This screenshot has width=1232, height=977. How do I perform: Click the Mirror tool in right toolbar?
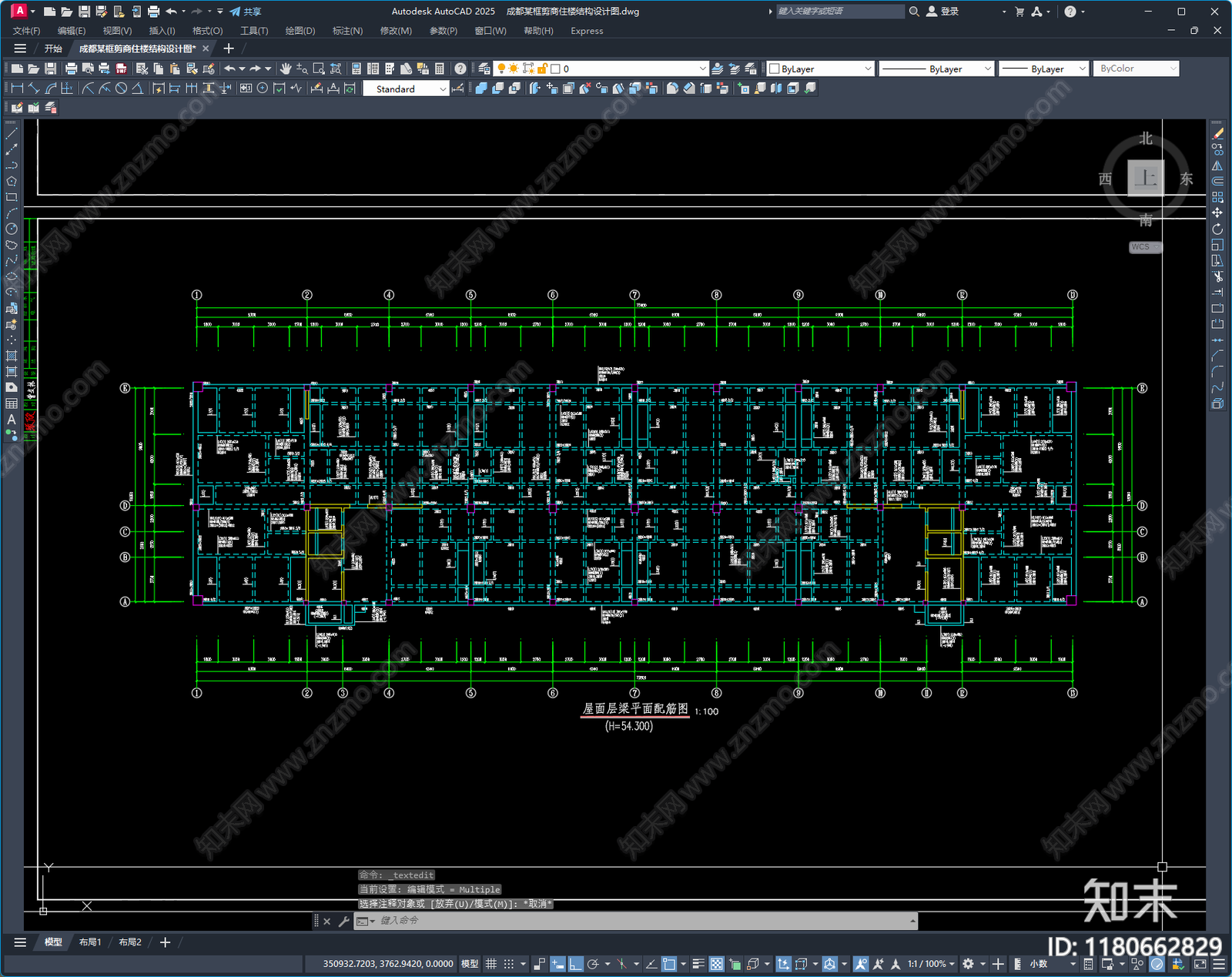(x=1217, y=166)
